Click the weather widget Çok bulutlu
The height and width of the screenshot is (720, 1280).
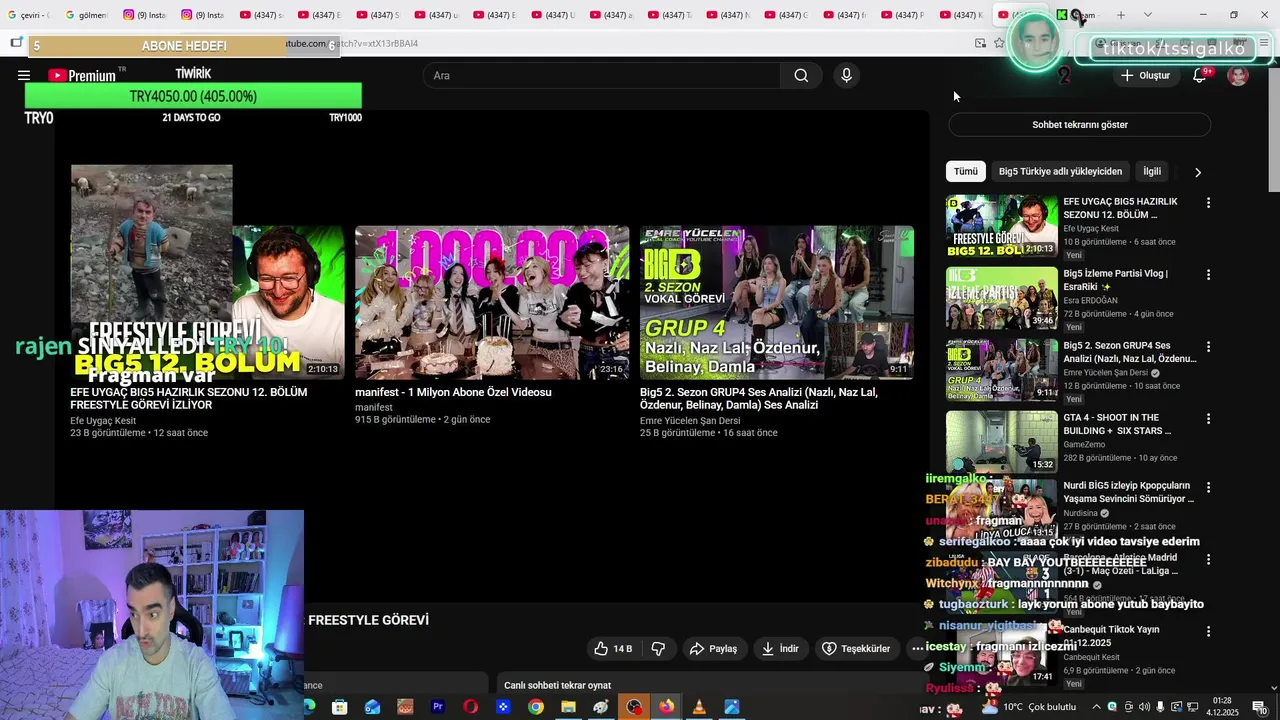pos(1031,707)
